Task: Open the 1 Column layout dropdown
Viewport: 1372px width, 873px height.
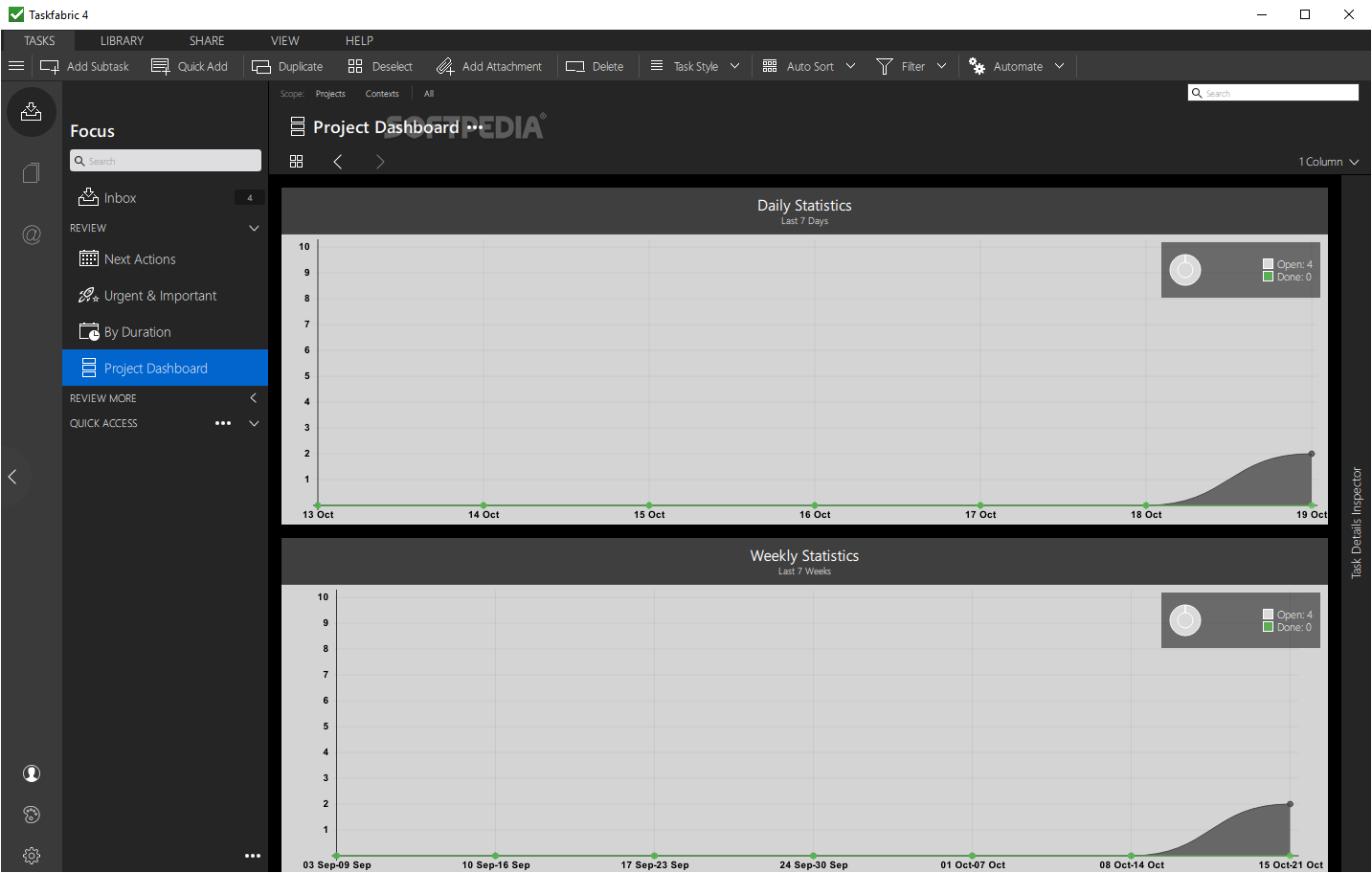Action: [x=1329, y=162]
